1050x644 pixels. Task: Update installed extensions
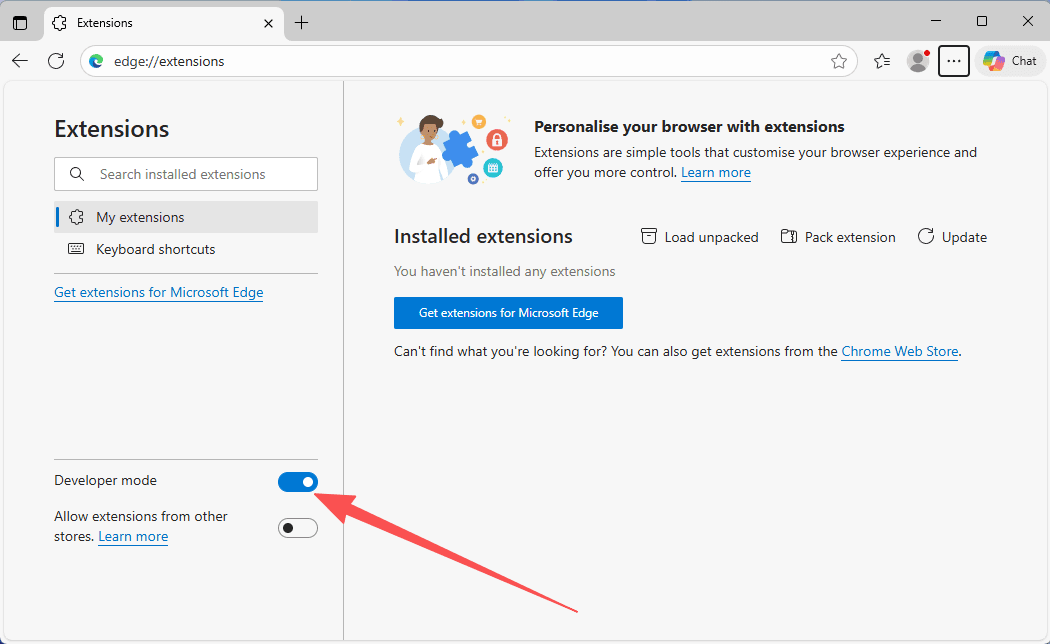click(x=952, y=237)
